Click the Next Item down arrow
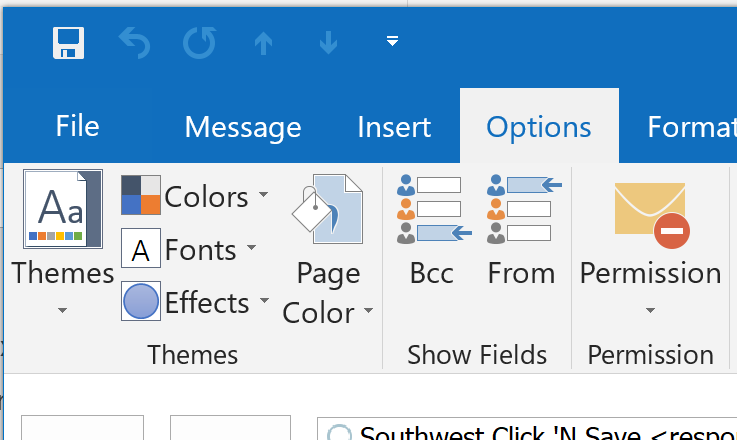 (x=327, y=42)
